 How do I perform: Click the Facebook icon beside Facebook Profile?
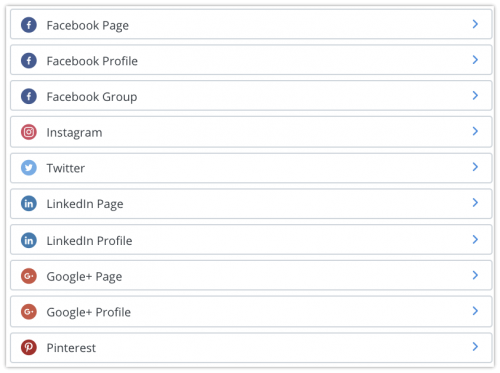point(29,61)
